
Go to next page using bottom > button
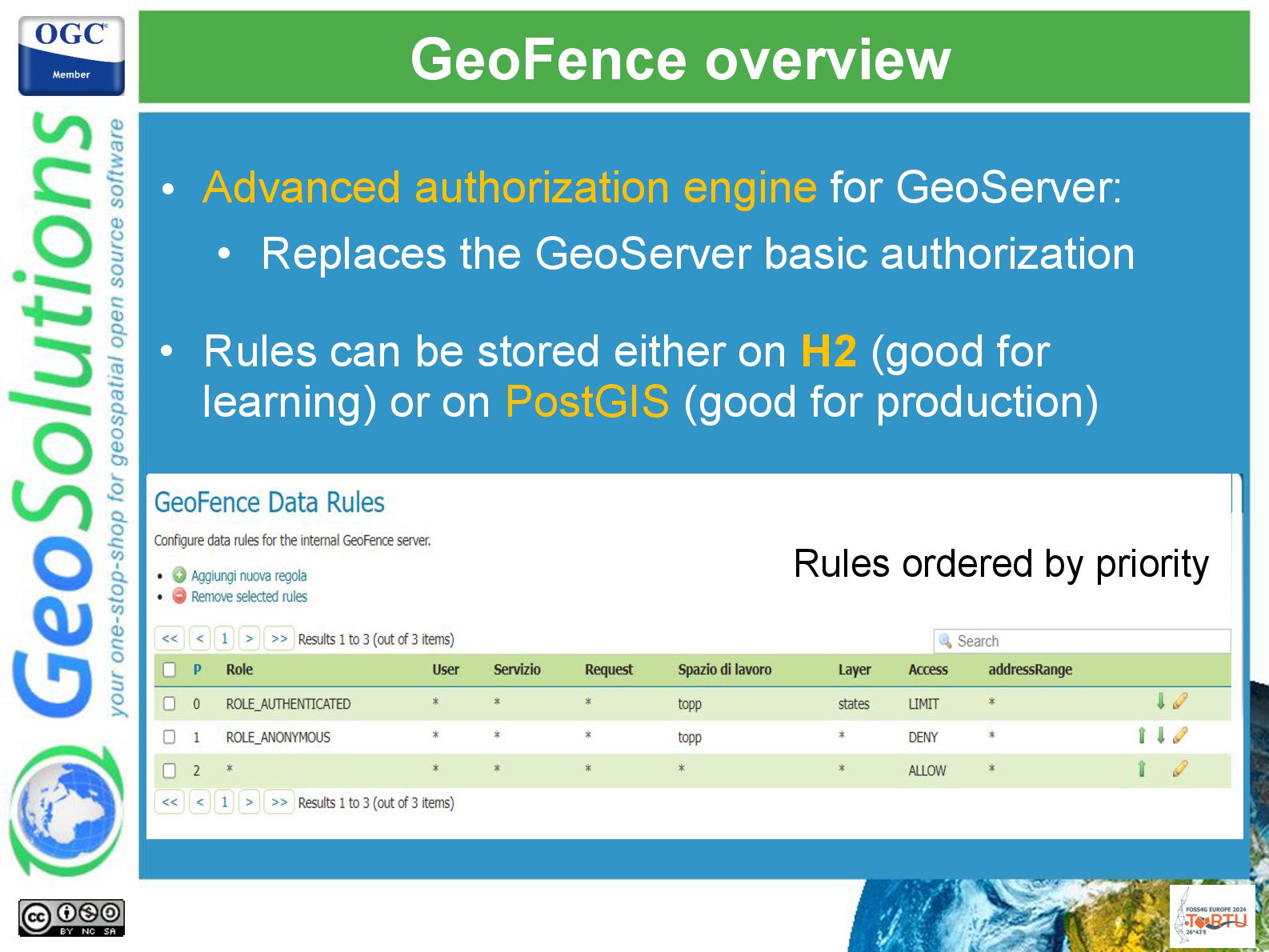click(250, 802)
